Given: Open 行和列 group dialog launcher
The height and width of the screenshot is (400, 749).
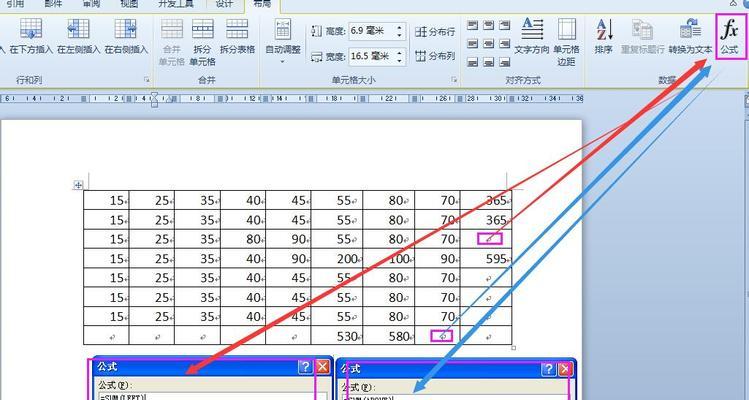Looking at the screenshot, I should 147,80.
